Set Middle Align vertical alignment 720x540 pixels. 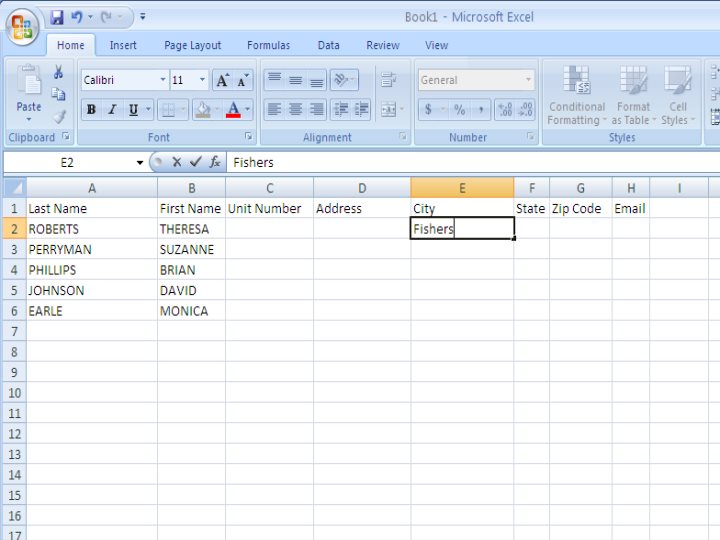coord(296,80)
